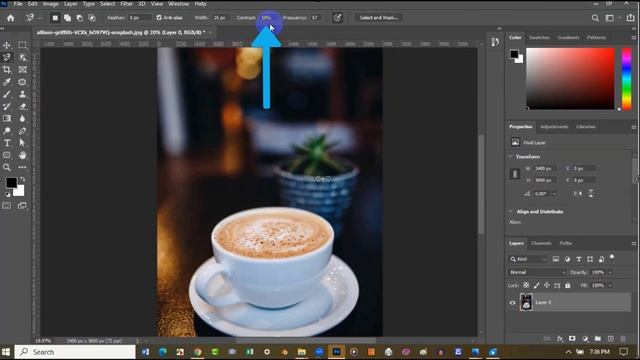Viewport: 640px width, 360px height.
Task: Create a new group folder icon
Action: pyautogui.click(x=598, y=339)
